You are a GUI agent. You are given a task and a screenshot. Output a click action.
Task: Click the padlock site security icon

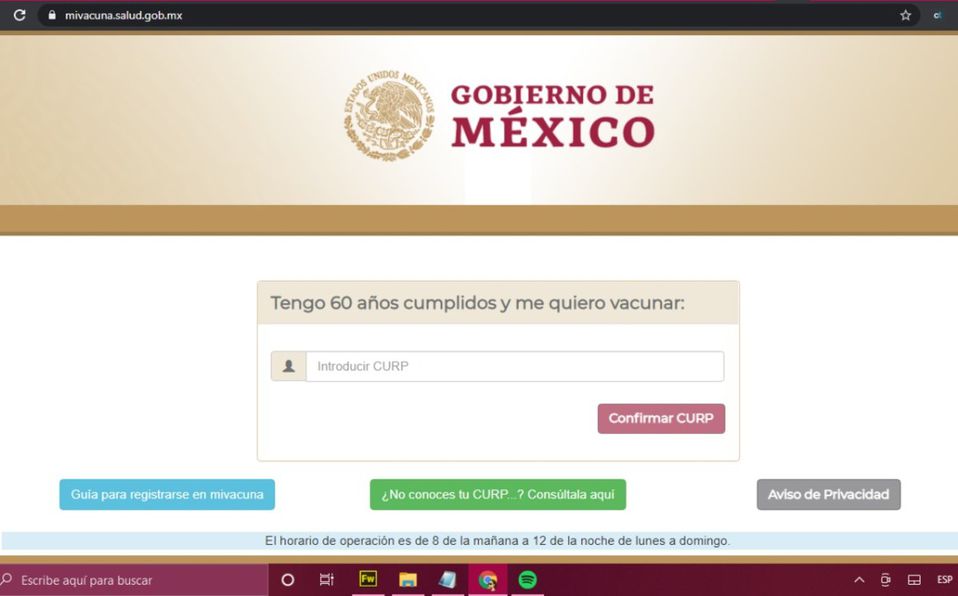pyautogui.click(x=51, y=15)
